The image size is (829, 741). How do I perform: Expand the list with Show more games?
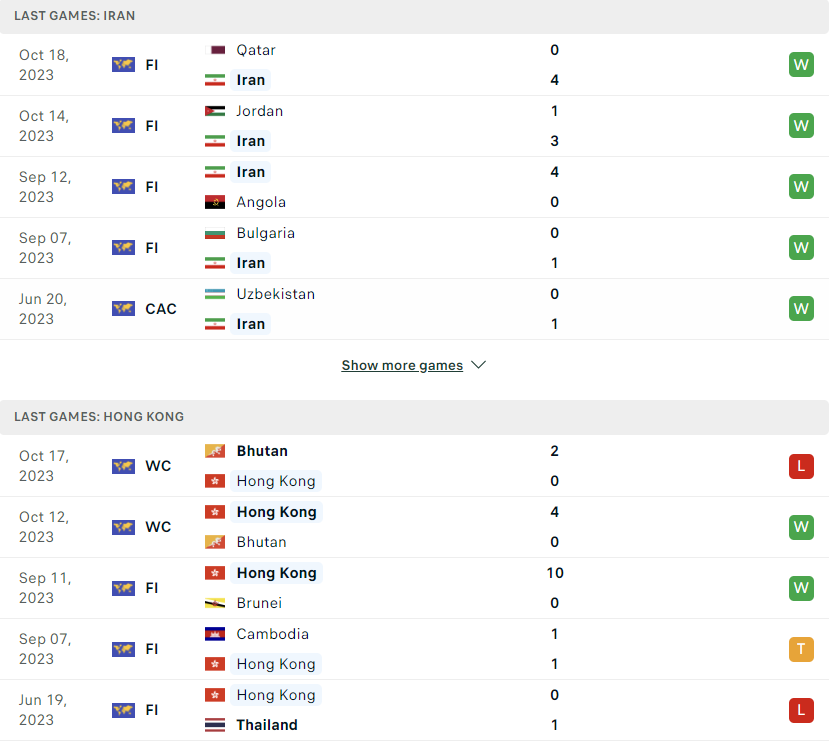[402, 365]
